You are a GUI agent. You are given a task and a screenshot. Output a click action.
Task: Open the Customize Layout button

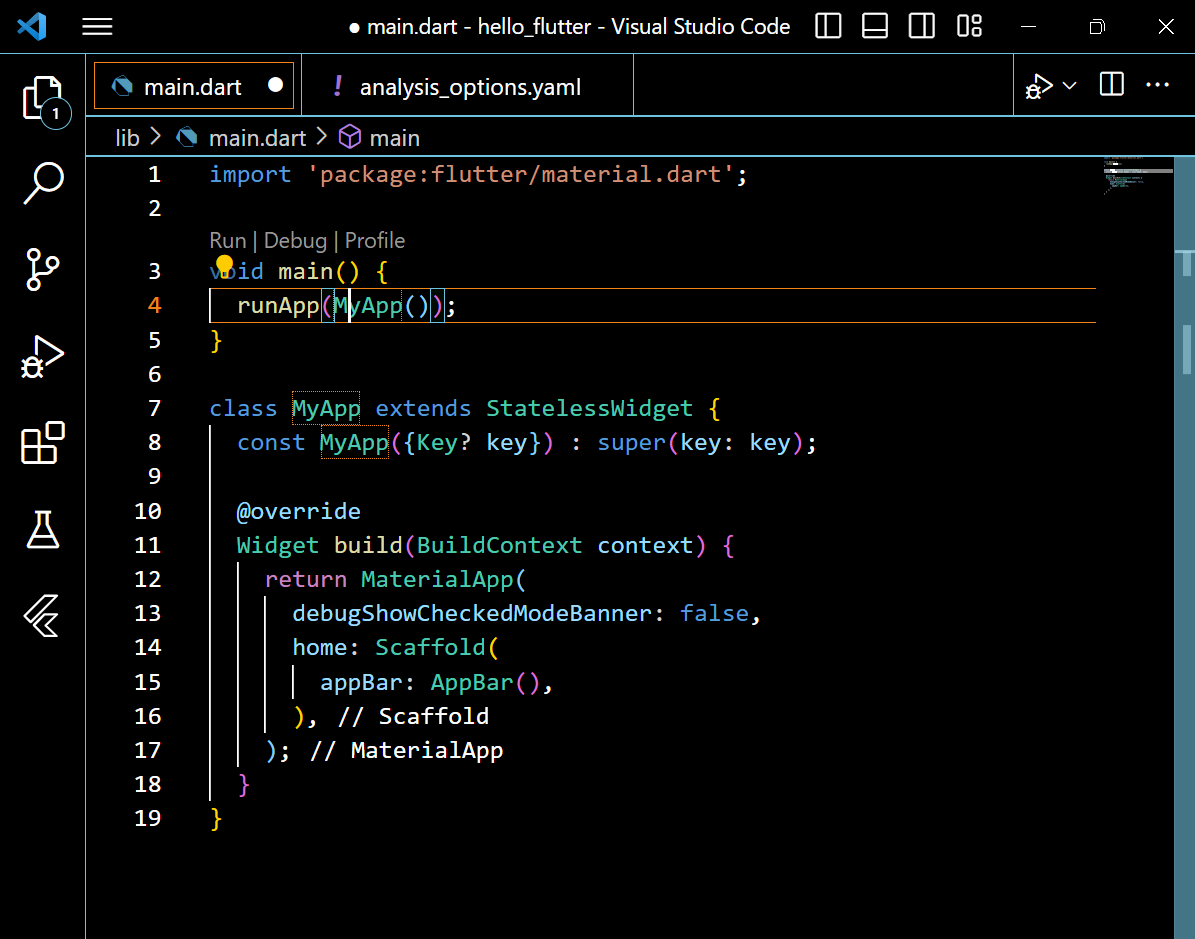pos(969,26)
